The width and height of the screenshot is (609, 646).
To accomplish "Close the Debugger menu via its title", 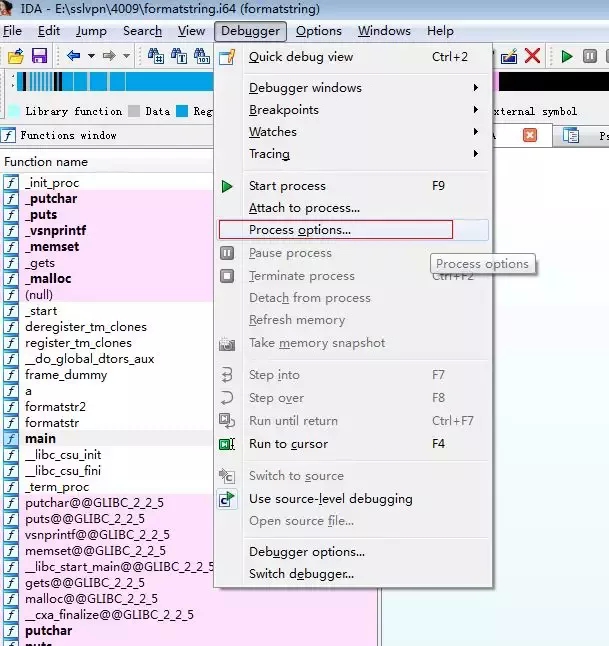I will pos(250,31).
